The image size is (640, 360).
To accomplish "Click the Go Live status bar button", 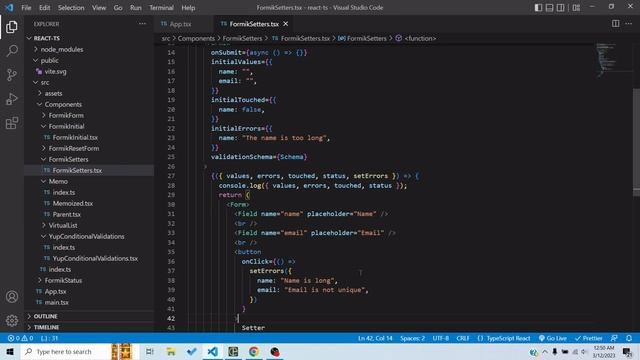I will point(553,338).
